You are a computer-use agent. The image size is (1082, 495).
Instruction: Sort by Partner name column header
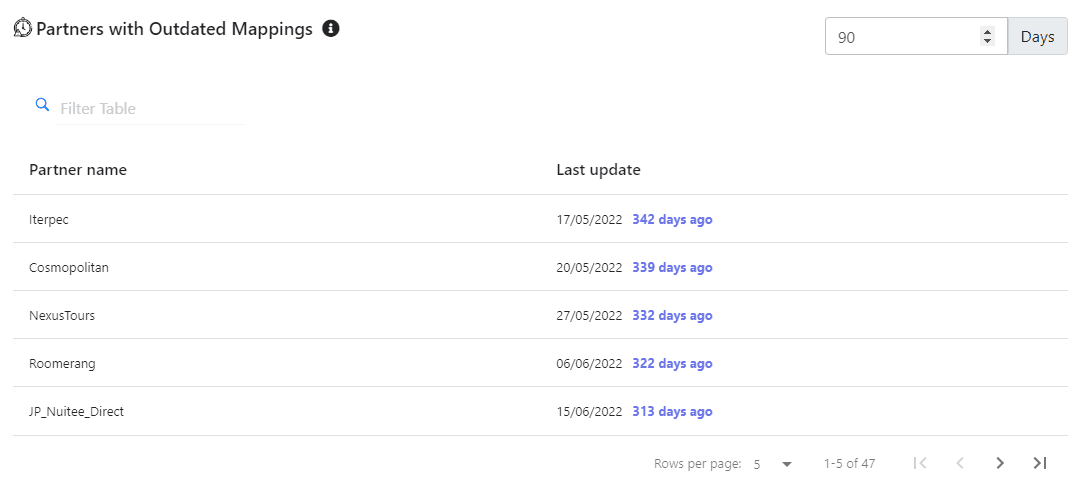[78, 170]
